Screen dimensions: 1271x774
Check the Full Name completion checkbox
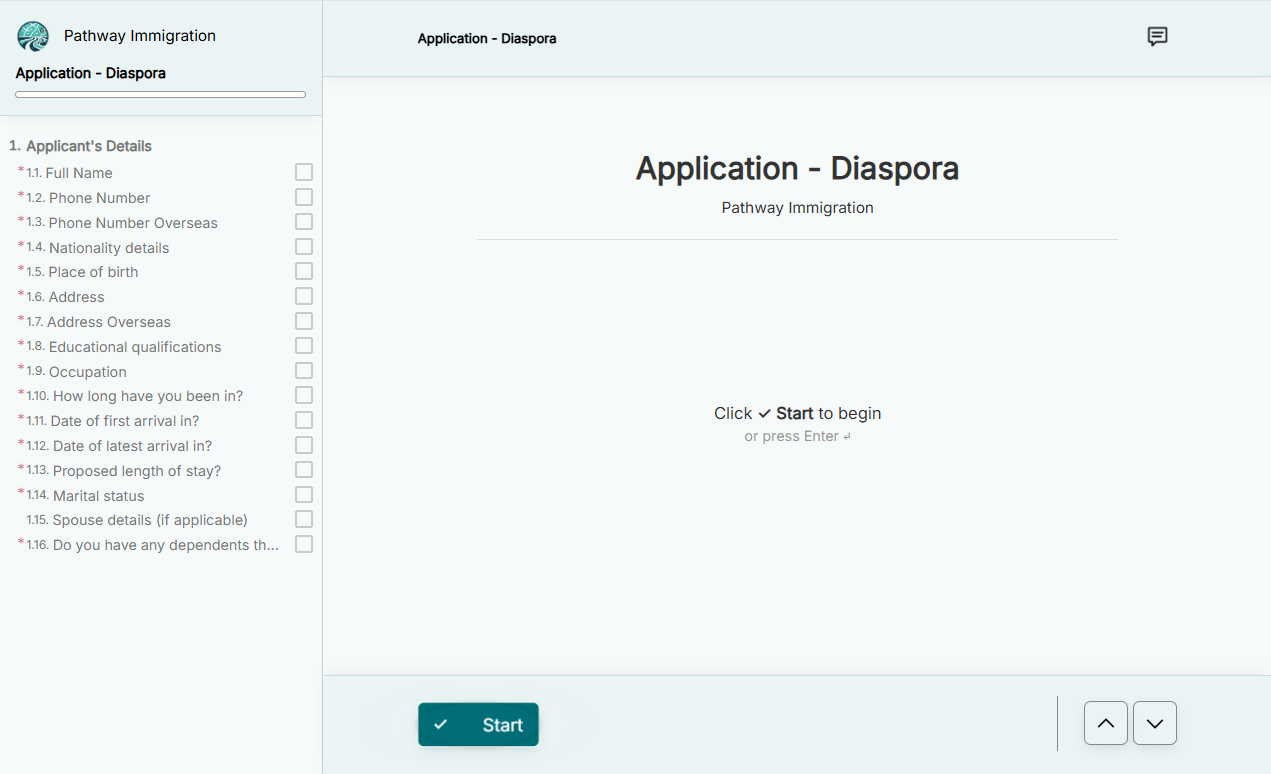click(304, 171)
